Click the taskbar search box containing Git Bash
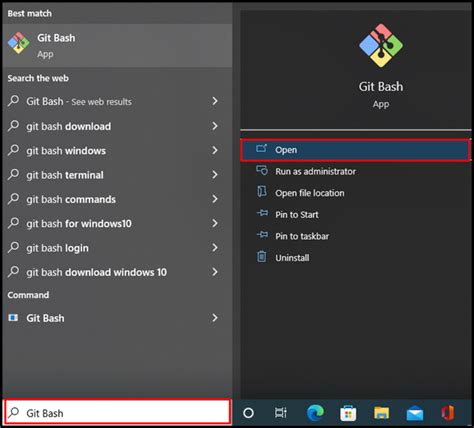Image resolution: width=474 pixels, height=428 pixels. 117,412
